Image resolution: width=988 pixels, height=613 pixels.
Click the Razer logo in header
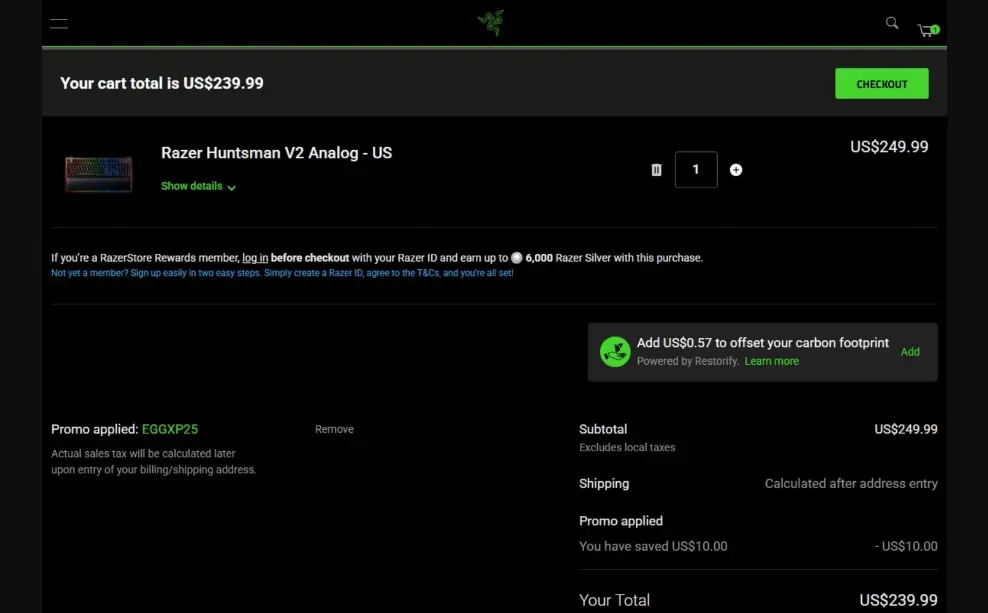pyautogui.click(x=490, y=23)
